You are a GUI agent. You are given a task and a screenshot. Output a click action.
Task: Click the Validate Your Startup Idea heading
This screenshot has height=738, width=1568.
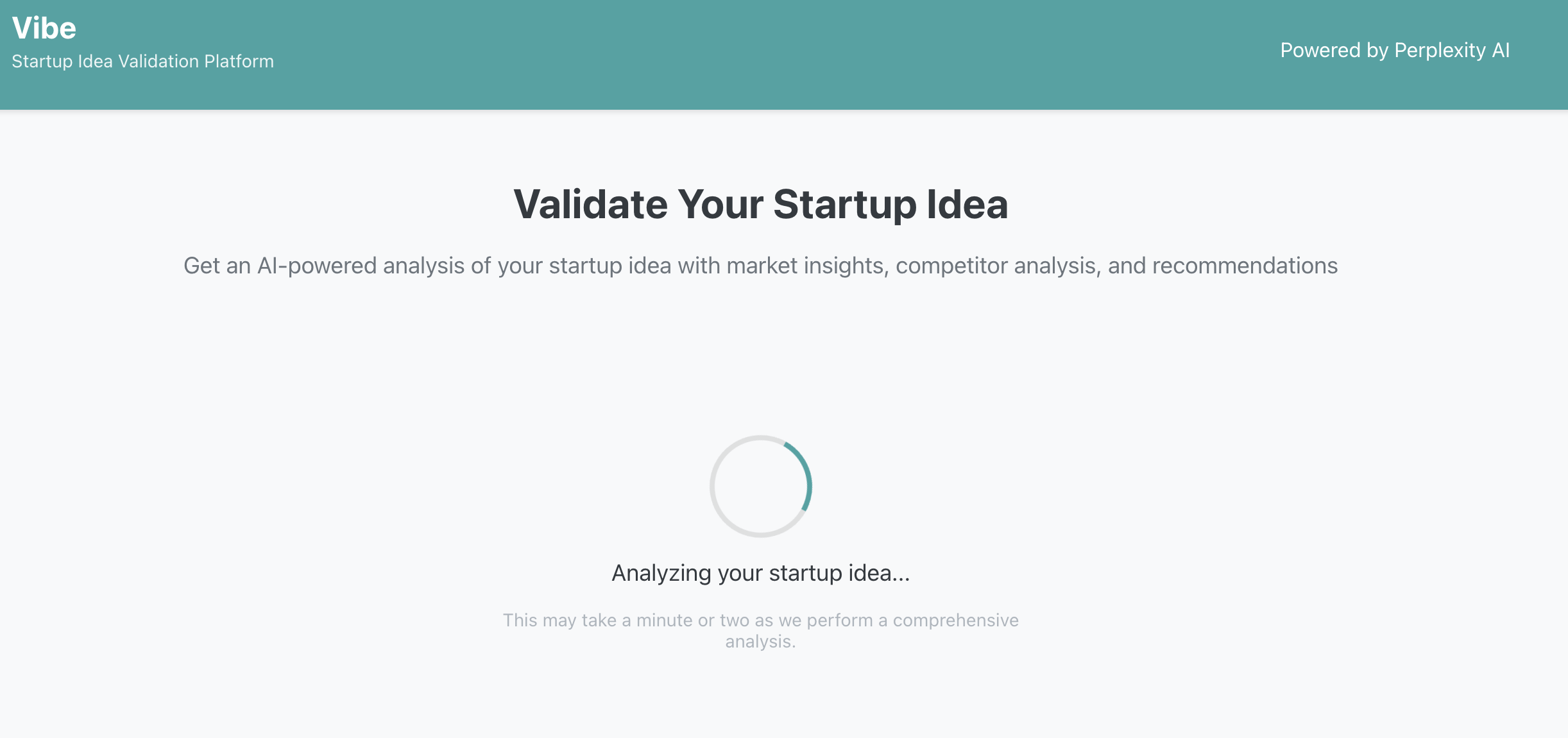[x=761, y=204]
